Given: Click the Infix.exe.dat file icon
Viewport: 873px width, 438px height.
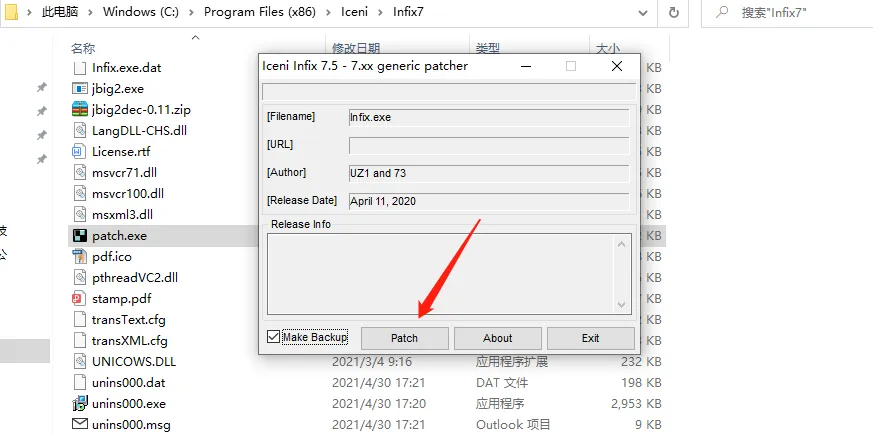Looking at the screenshot, I should tap(80, 68).
